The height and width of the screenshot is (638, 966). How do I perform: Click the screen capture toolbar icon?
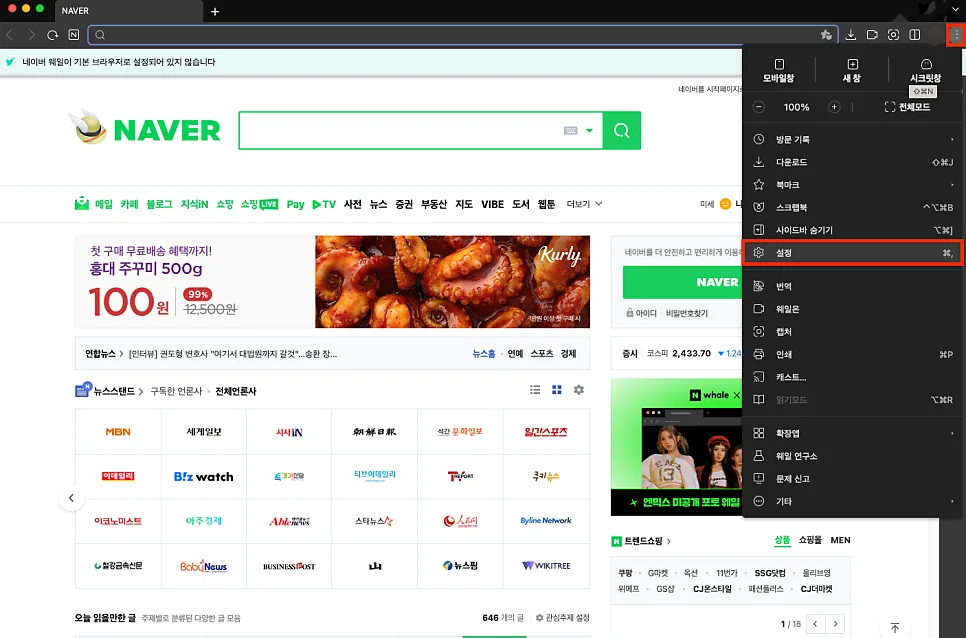(893, 35)
